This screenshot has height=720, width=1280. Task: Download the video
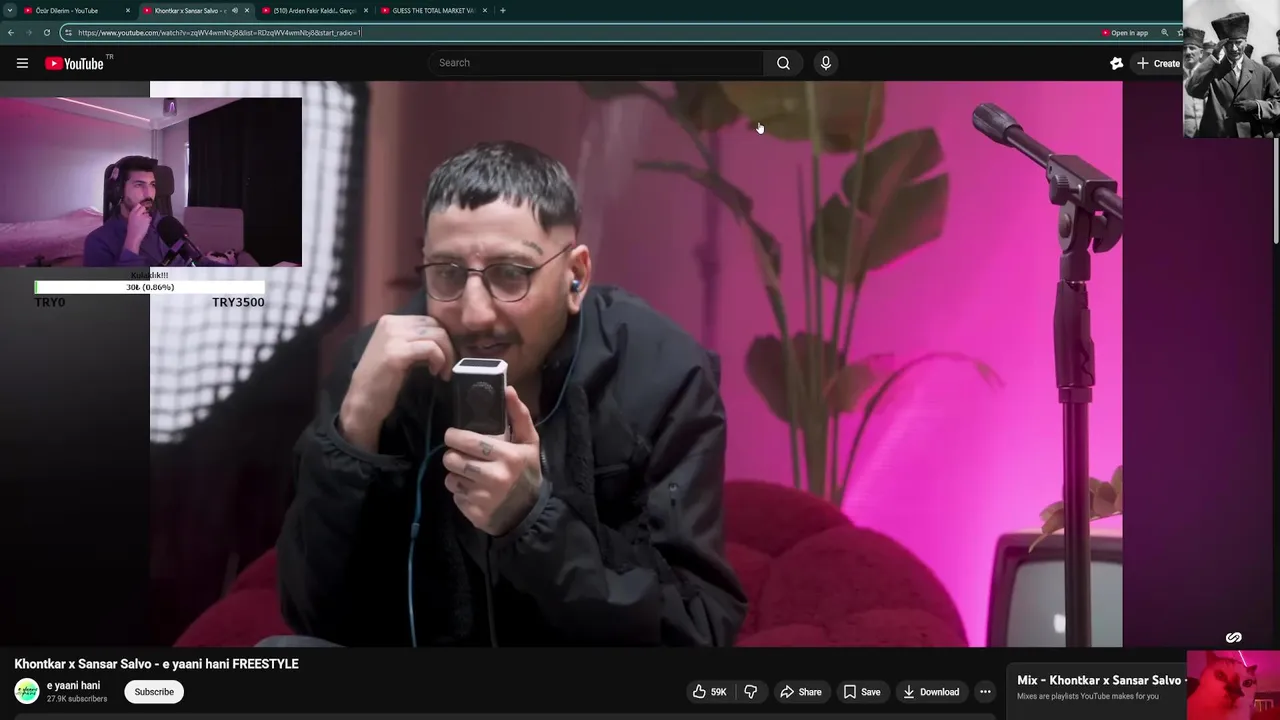click(x=930, y=692)
